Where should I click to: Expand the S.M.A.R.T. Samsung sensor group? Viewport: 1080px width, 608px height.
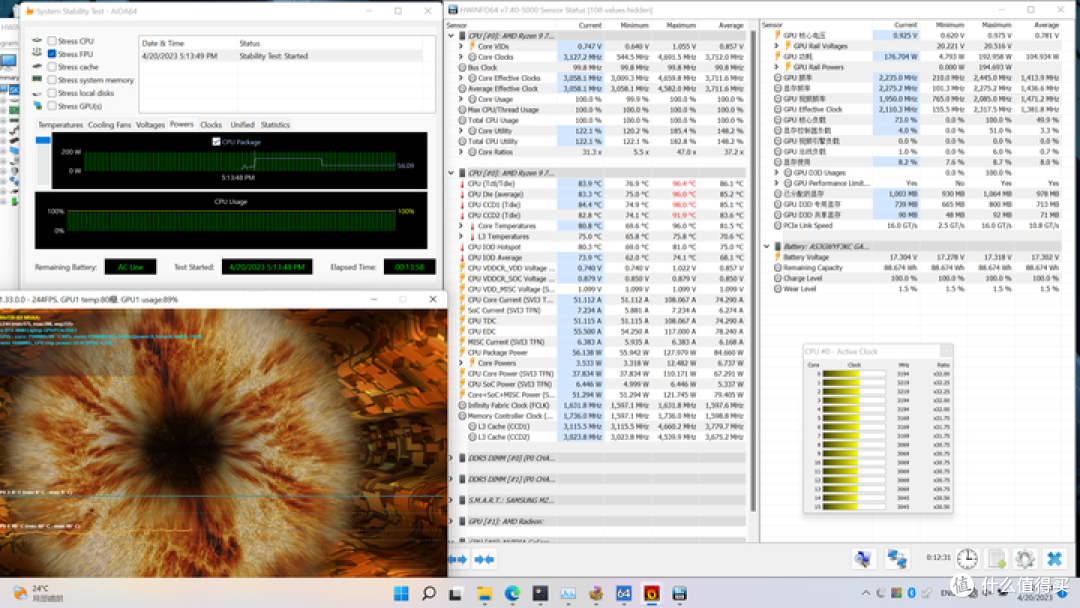click(x=452, y=500)
